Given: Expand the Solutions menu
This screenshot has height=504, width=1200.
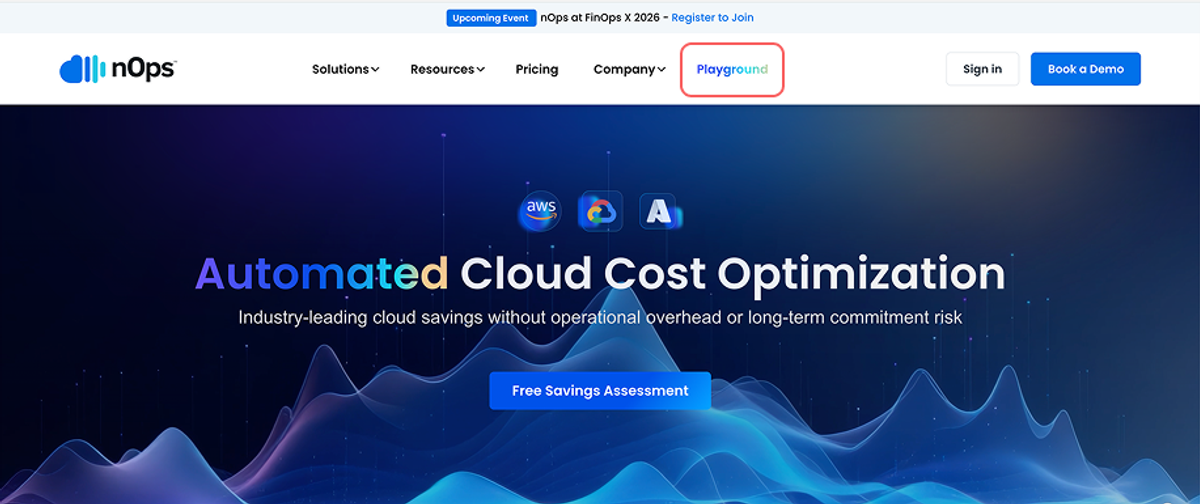Looking at the screenshot, I should (x=345, y=69).
